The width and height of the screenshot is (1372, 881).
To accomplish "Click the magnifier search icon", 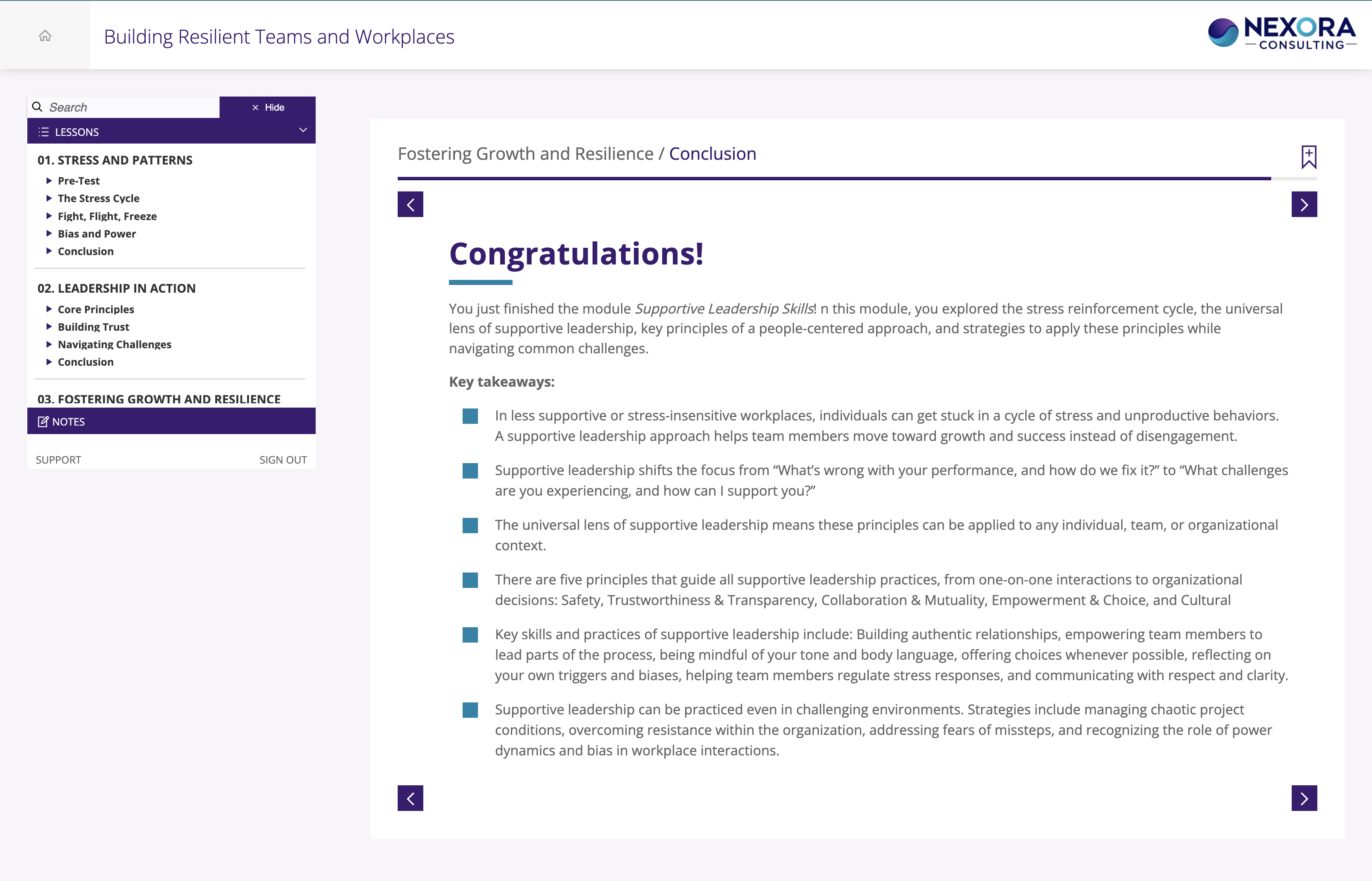I will [37, 107].
